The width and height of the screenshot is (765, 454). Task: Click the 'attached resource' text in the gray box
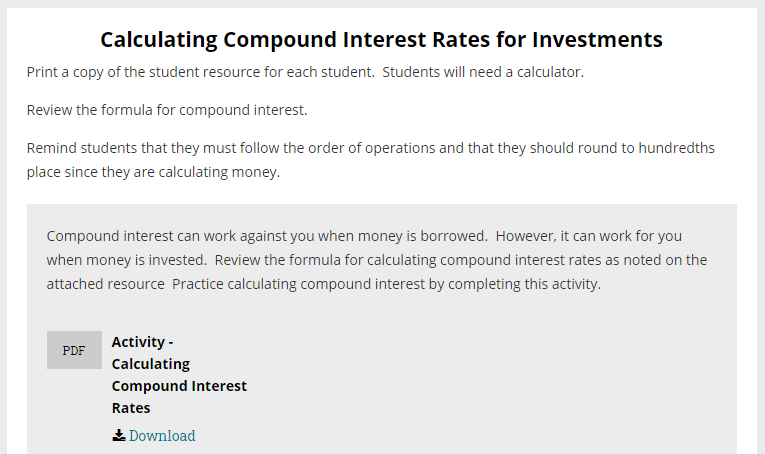point(105,284)
